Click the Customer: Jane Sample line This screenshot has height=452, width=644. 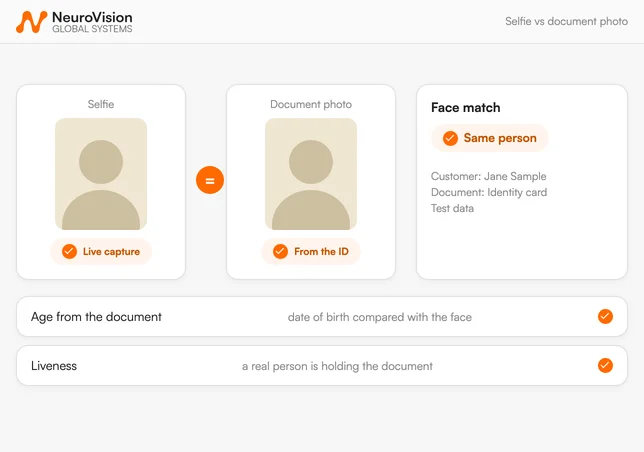489,176
